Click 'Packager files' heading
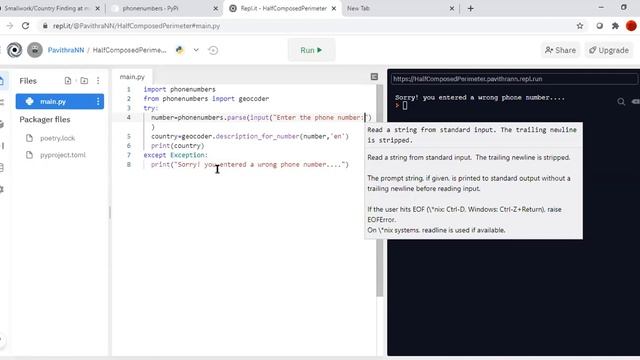640x360 pixels. [x=45, y=120]
